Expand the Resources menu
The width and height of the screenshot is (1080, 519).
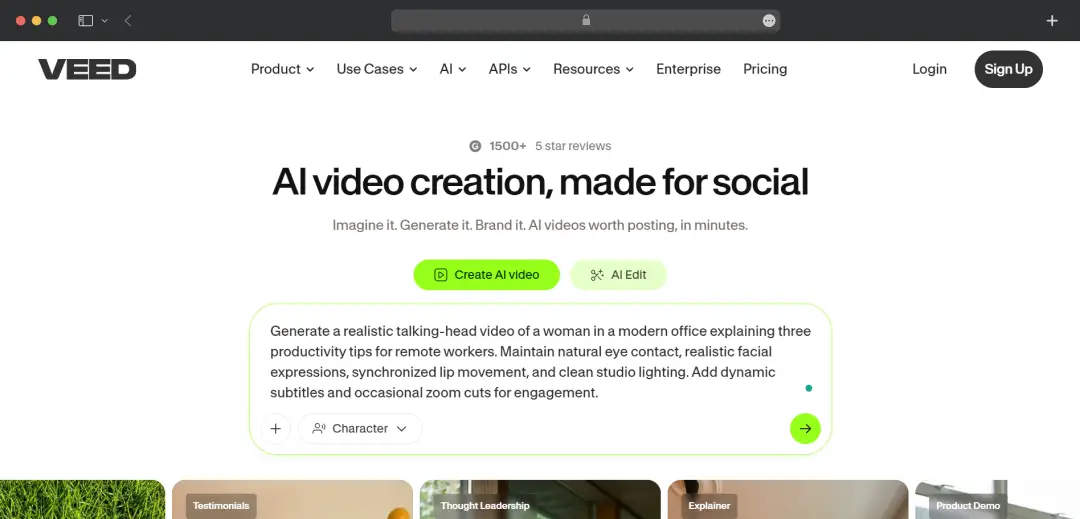(x=594, y=69)
